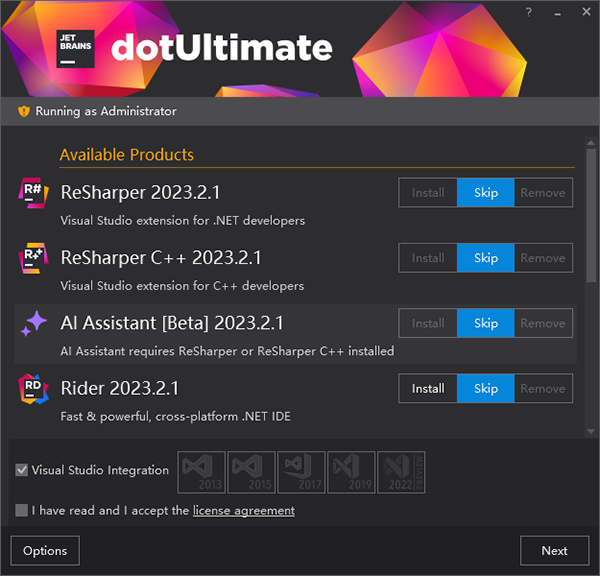Click the AI Assistant sparkle icon

click(x=34, y=323)
